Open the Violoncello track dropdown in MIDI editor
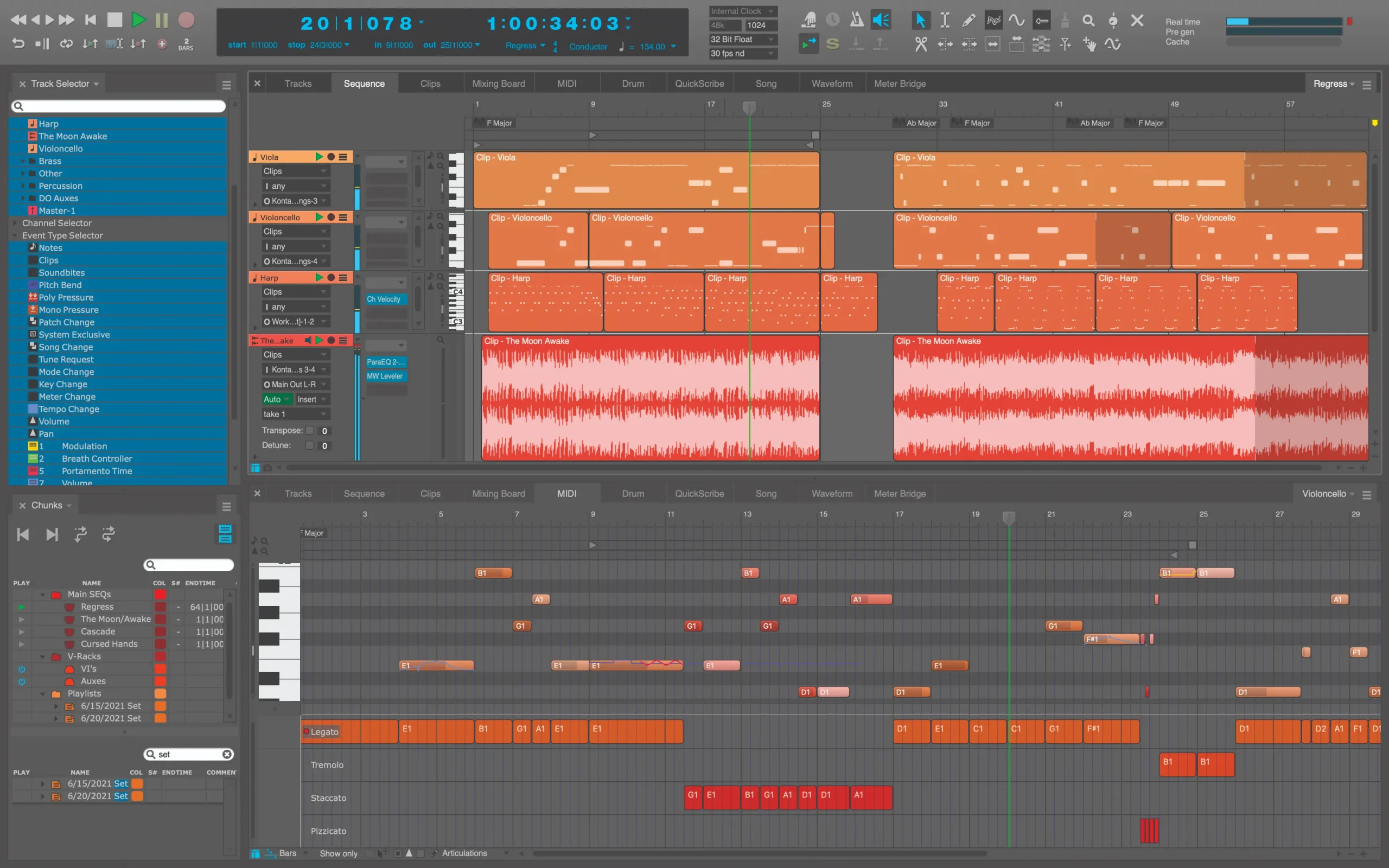 pos(1328,494)
